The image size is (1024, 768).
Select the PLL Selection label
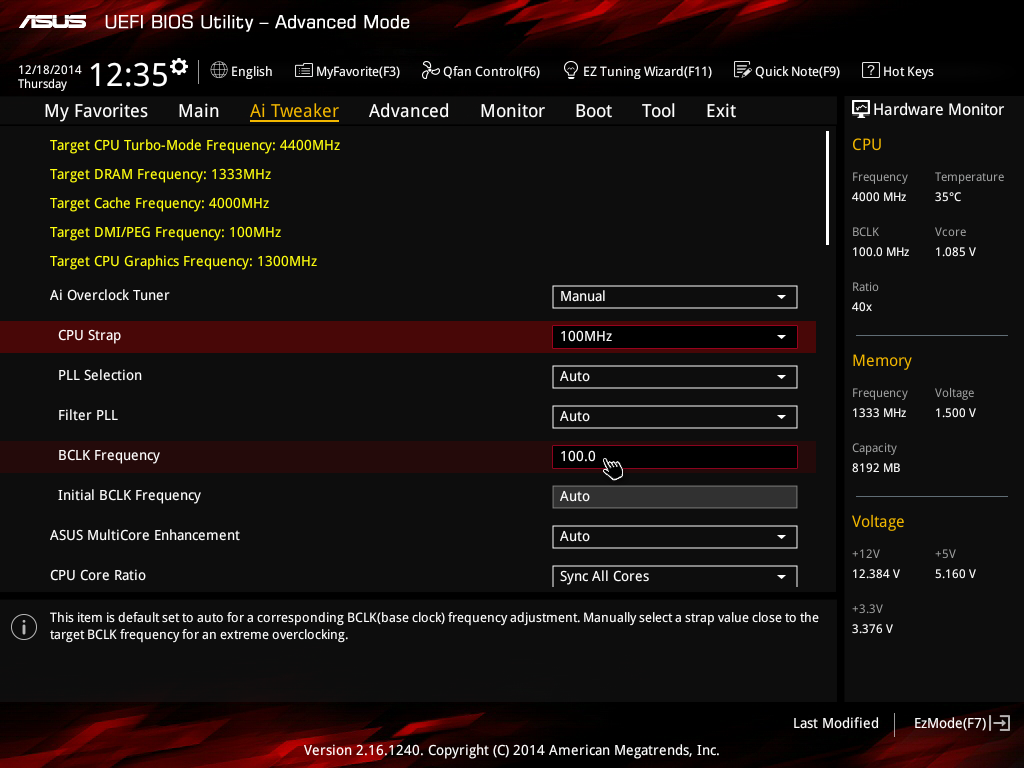(100, 375)
